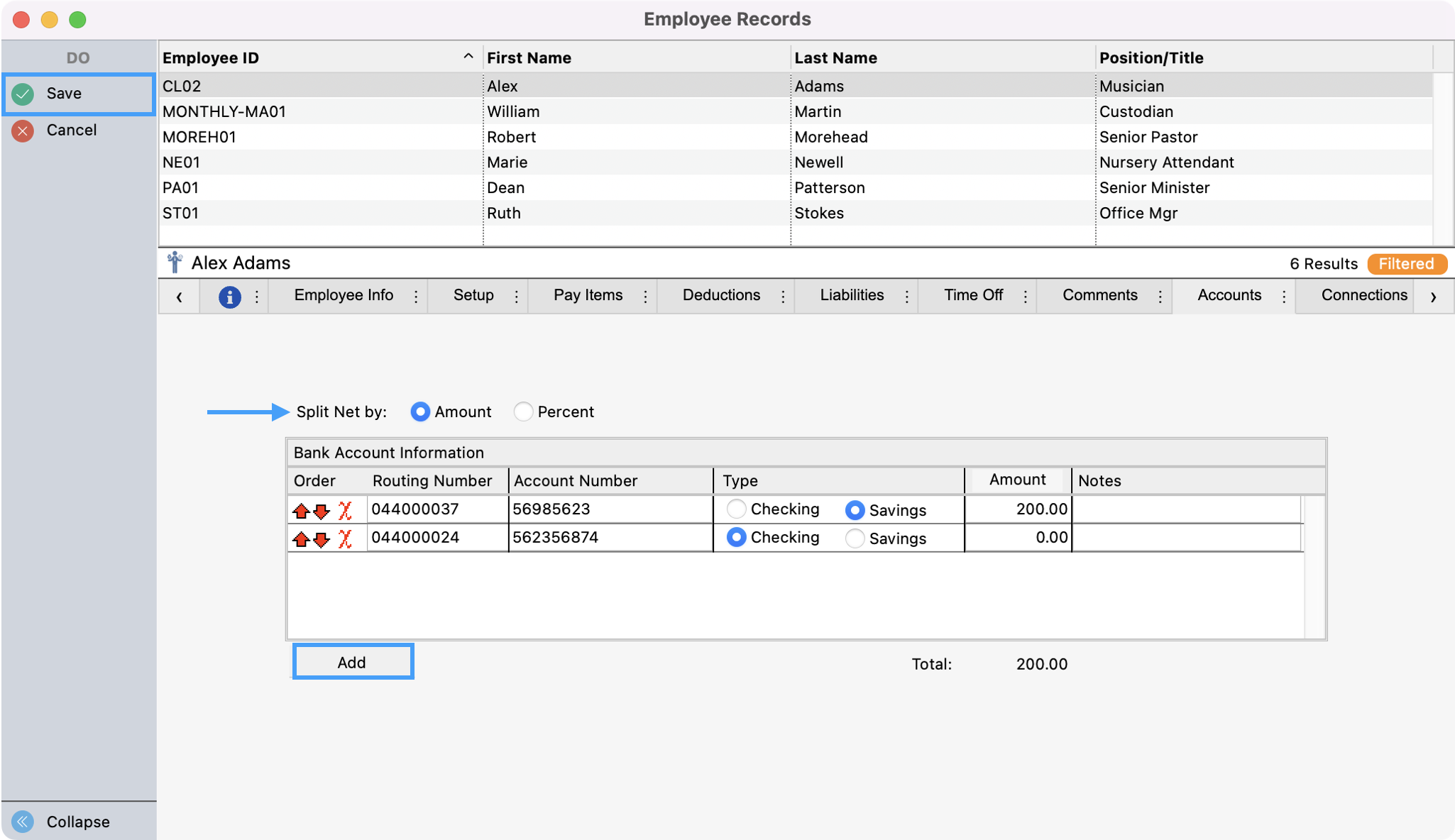Set first account type to Checking
The image size is (1455, 840).
[x=736, y=509]
